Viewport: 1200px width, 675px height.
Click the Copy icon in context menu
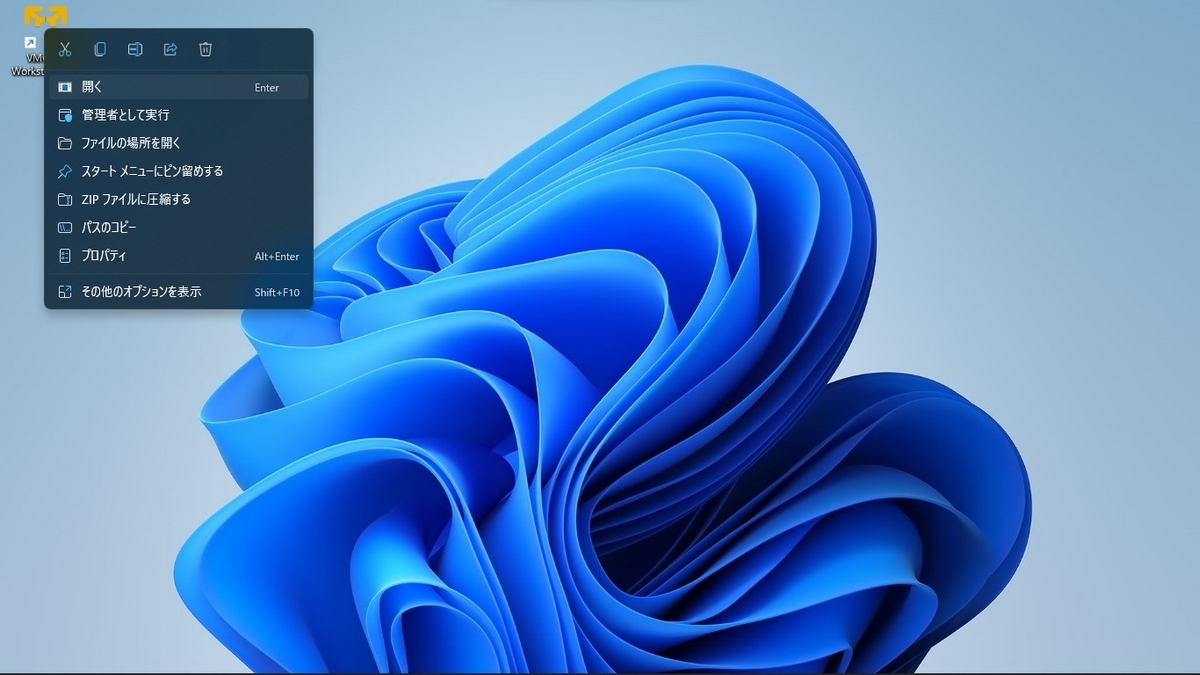click(100, 49)
